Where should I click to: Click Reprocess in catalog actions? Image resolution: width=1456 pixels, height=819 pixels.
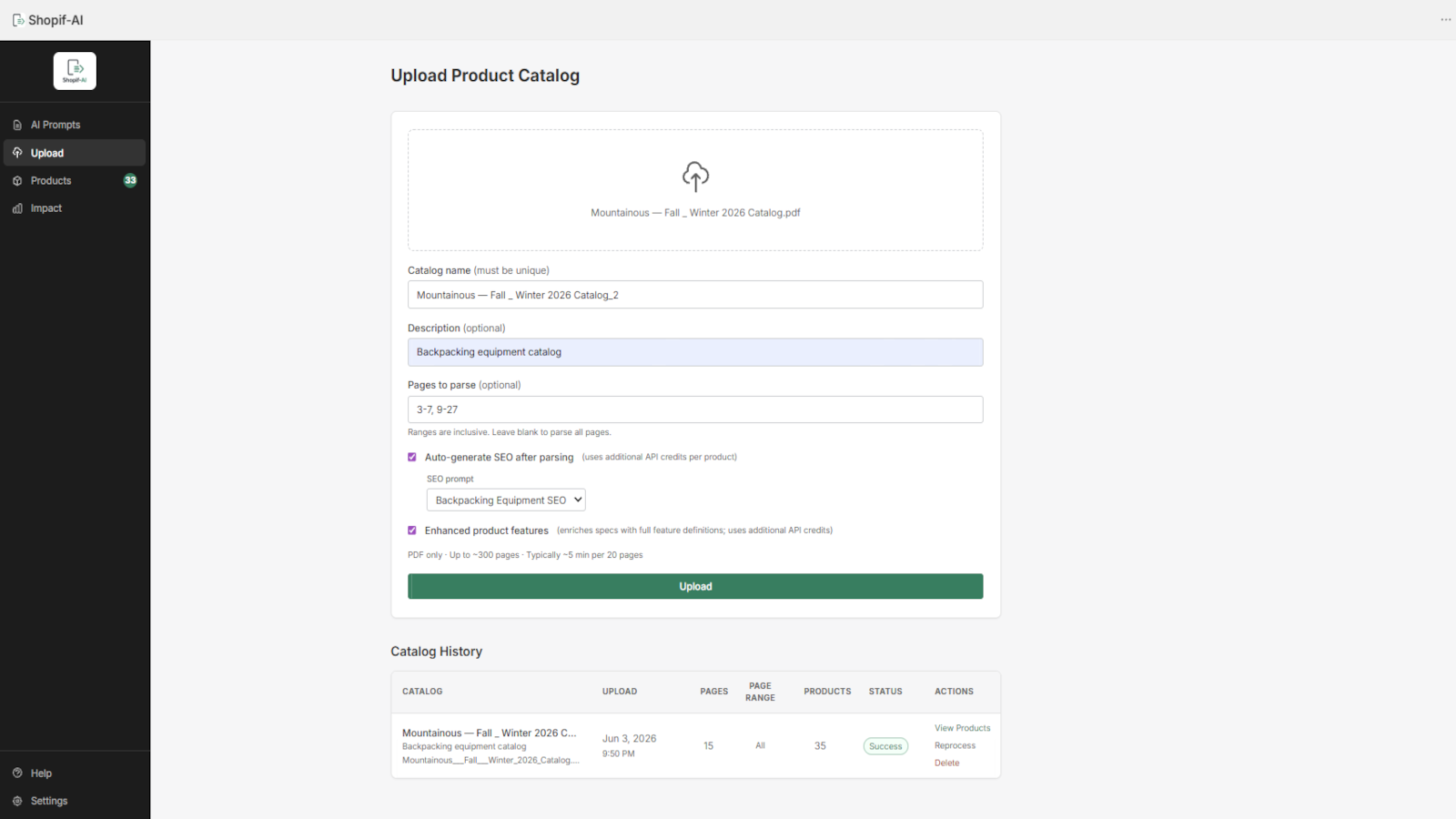pos(955,745)
